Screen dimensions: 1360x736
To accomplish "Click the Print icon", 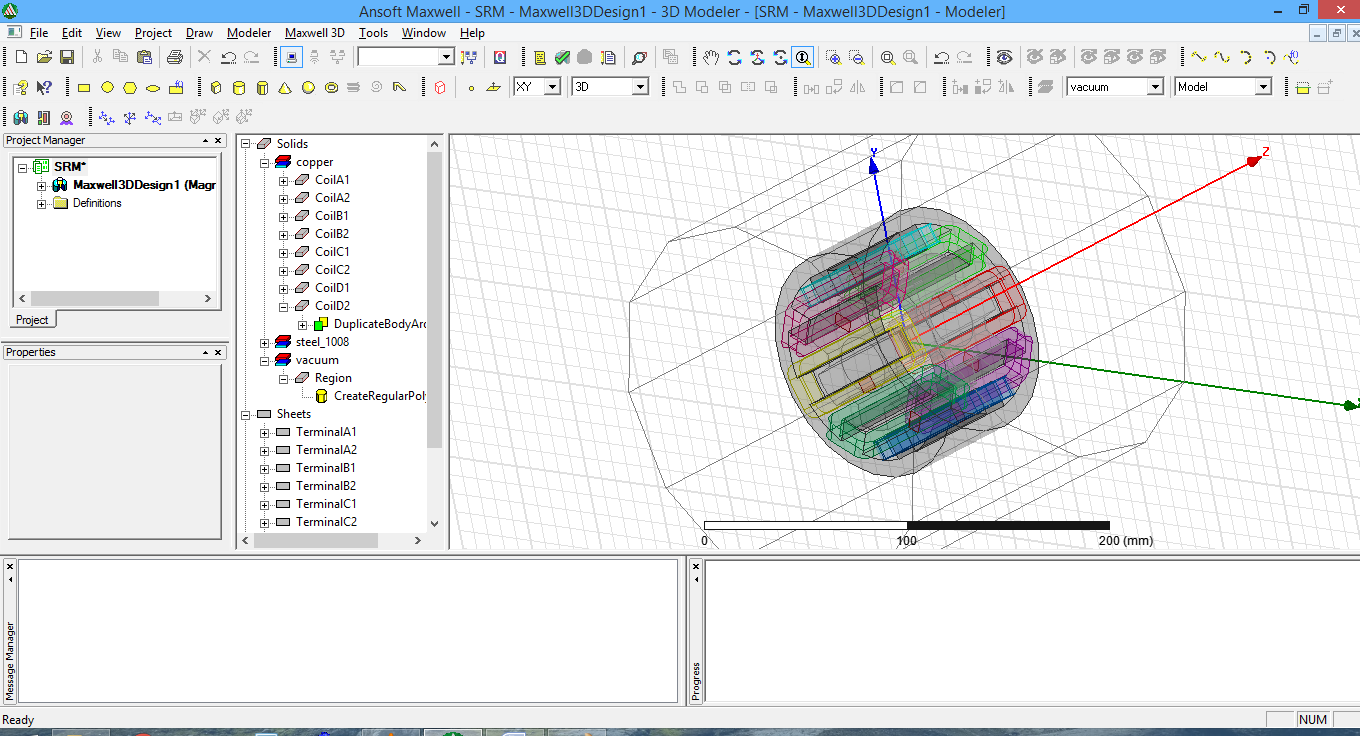I will pyautogui.click(x=176, y=57).
